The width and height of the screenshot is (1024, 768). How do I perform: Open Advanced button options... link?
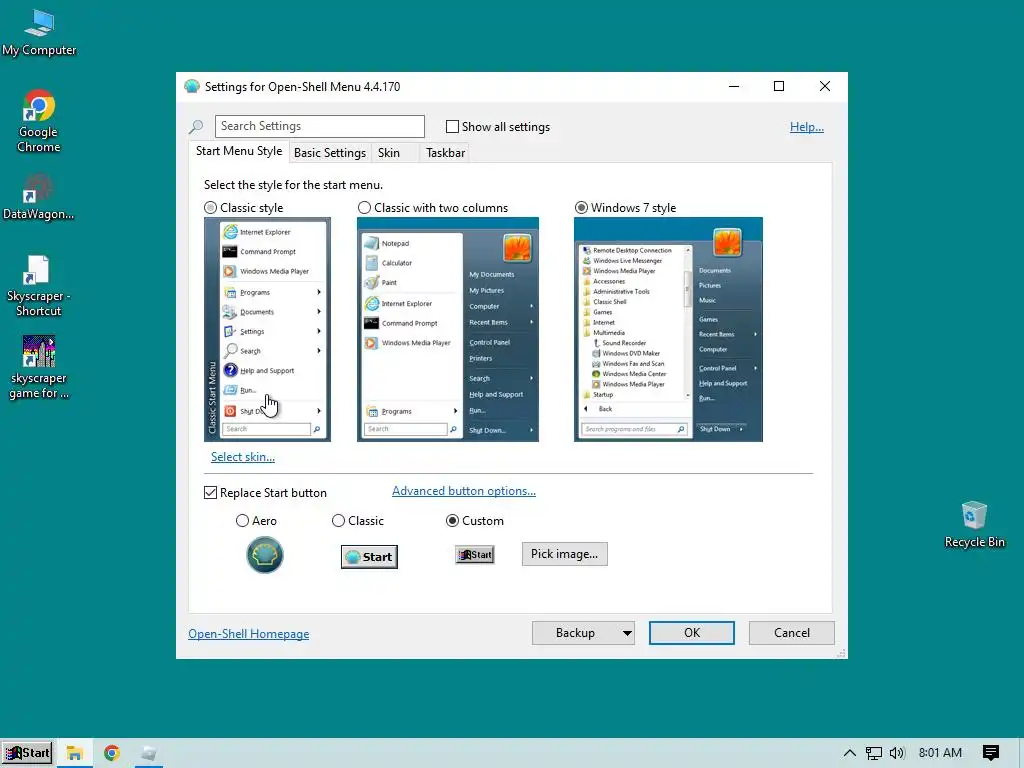(x=464, y=491)
